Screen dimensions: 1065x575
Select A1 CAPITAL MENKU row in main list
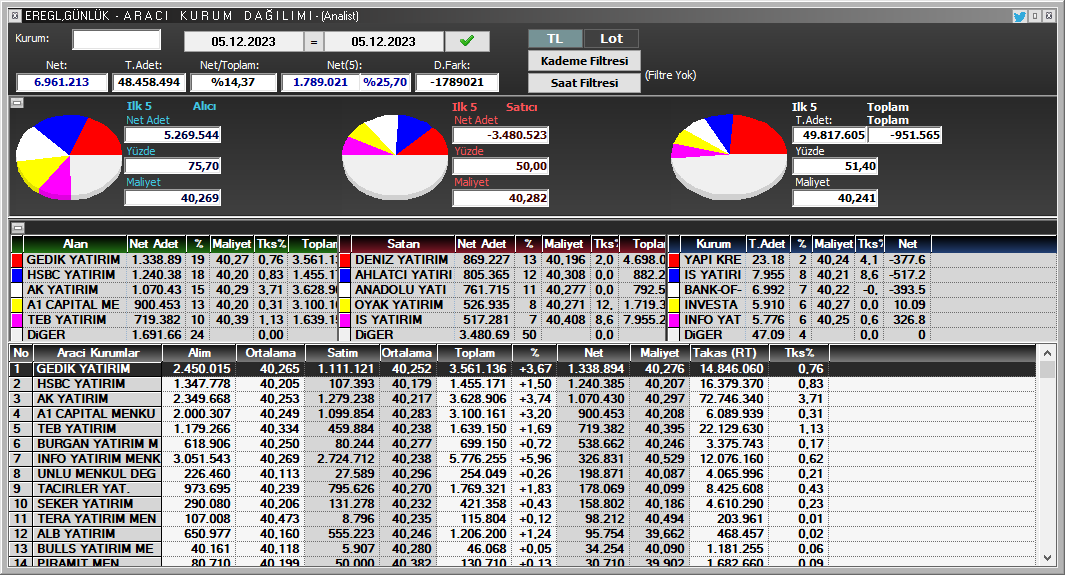(522, 413)
